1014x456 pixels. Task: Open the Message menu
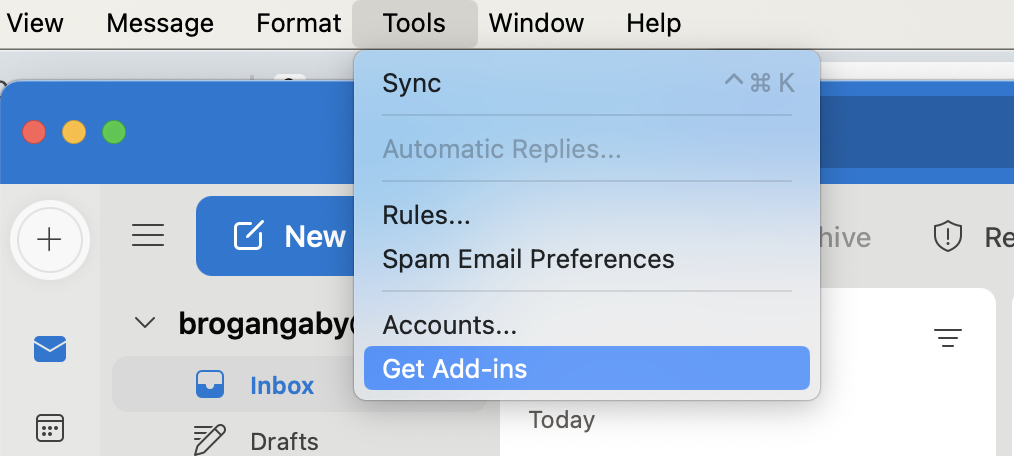click(160, 23)
